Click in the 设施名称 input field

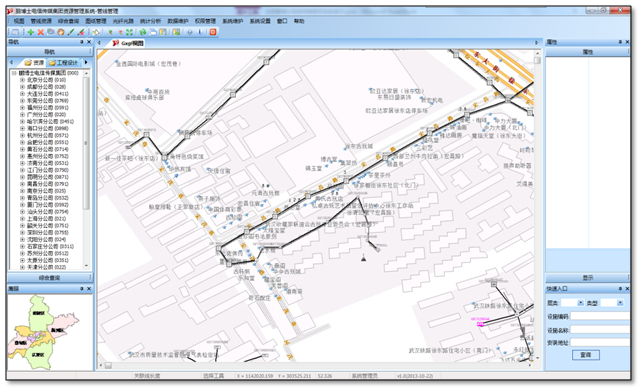click(600, 330)
